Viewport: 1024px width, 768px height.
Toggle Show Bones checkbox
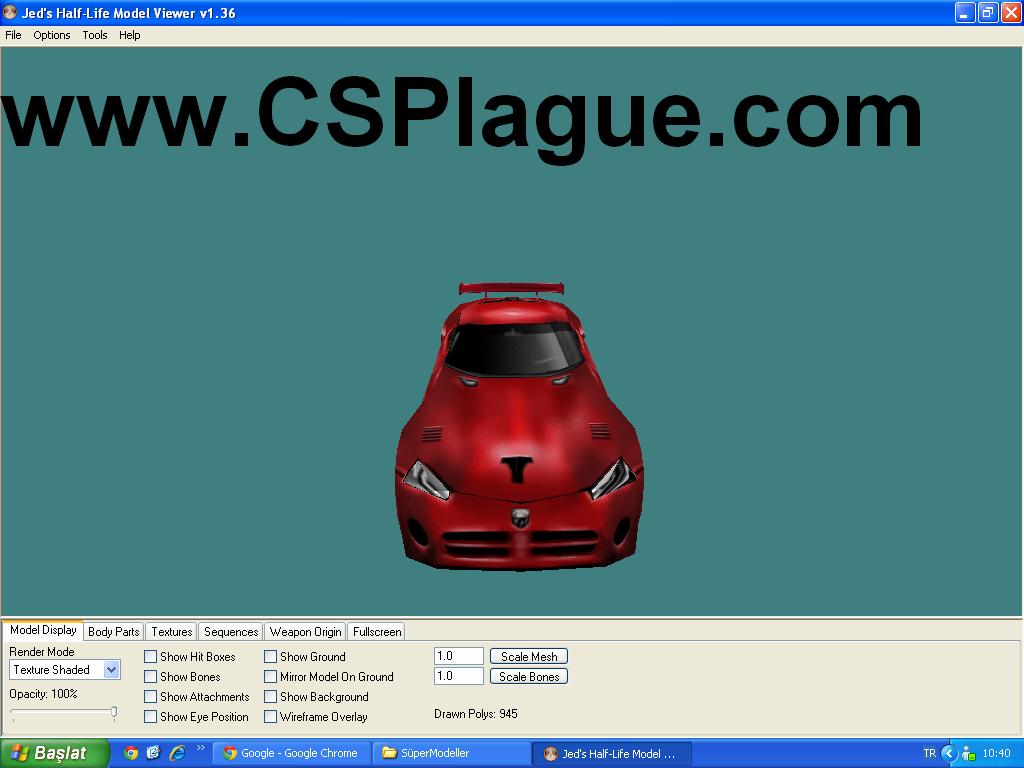tap(151, 677)
